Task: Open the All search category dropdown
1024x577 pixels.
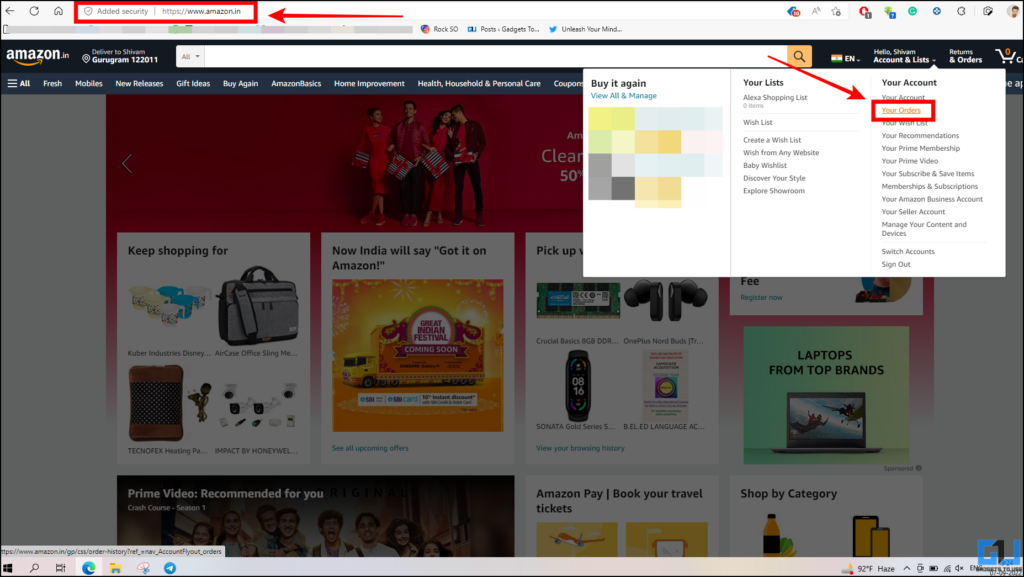Action: 190,56
